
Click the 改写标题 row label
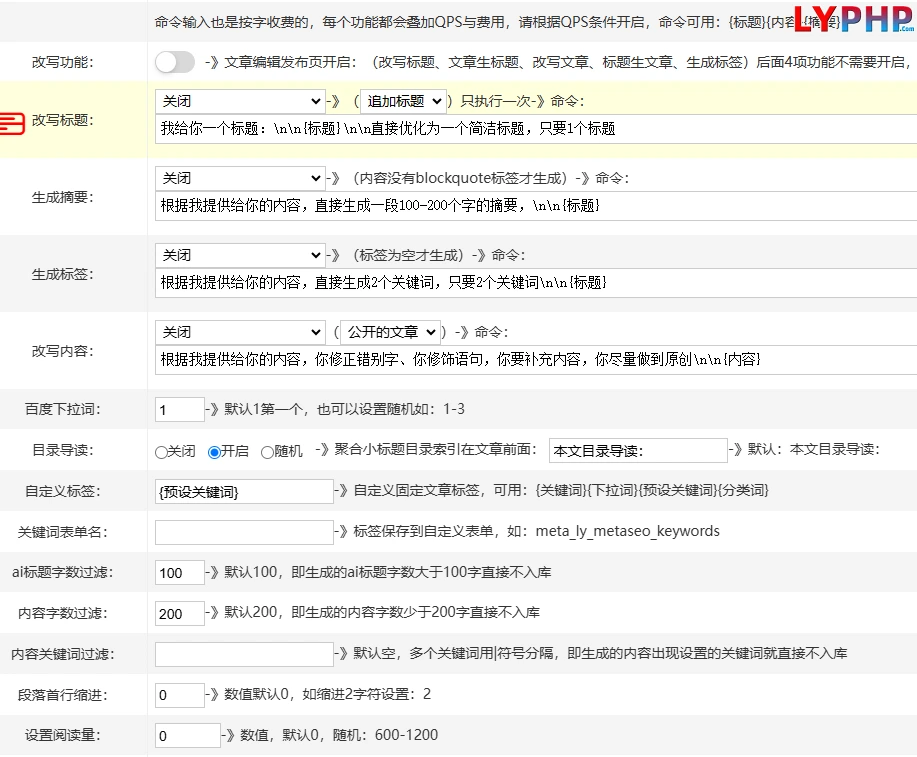[63, 121]
